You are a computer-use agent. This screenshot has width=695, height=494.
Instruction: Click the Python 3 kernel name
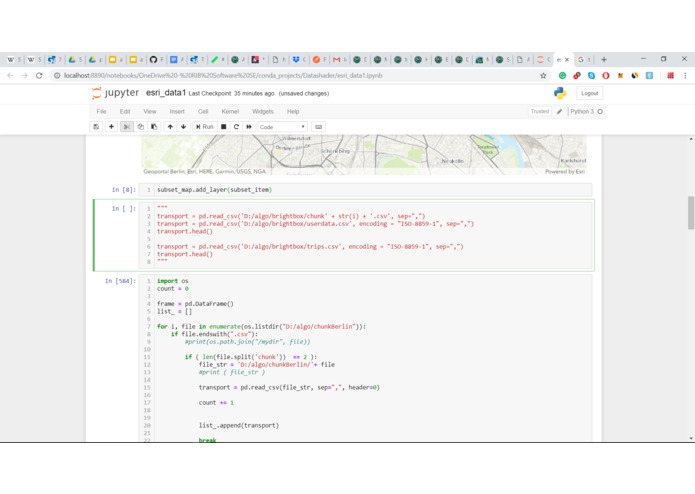tap(582, 111)
